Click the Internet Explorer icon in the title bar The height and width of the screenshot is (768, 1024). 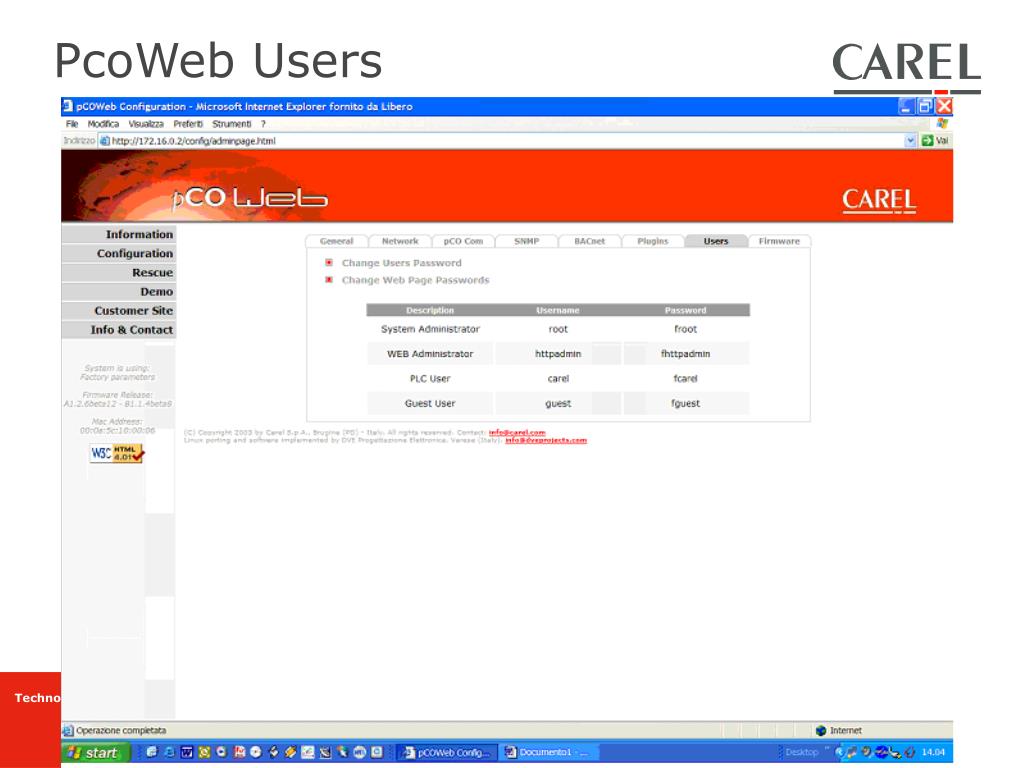point(67,106)
